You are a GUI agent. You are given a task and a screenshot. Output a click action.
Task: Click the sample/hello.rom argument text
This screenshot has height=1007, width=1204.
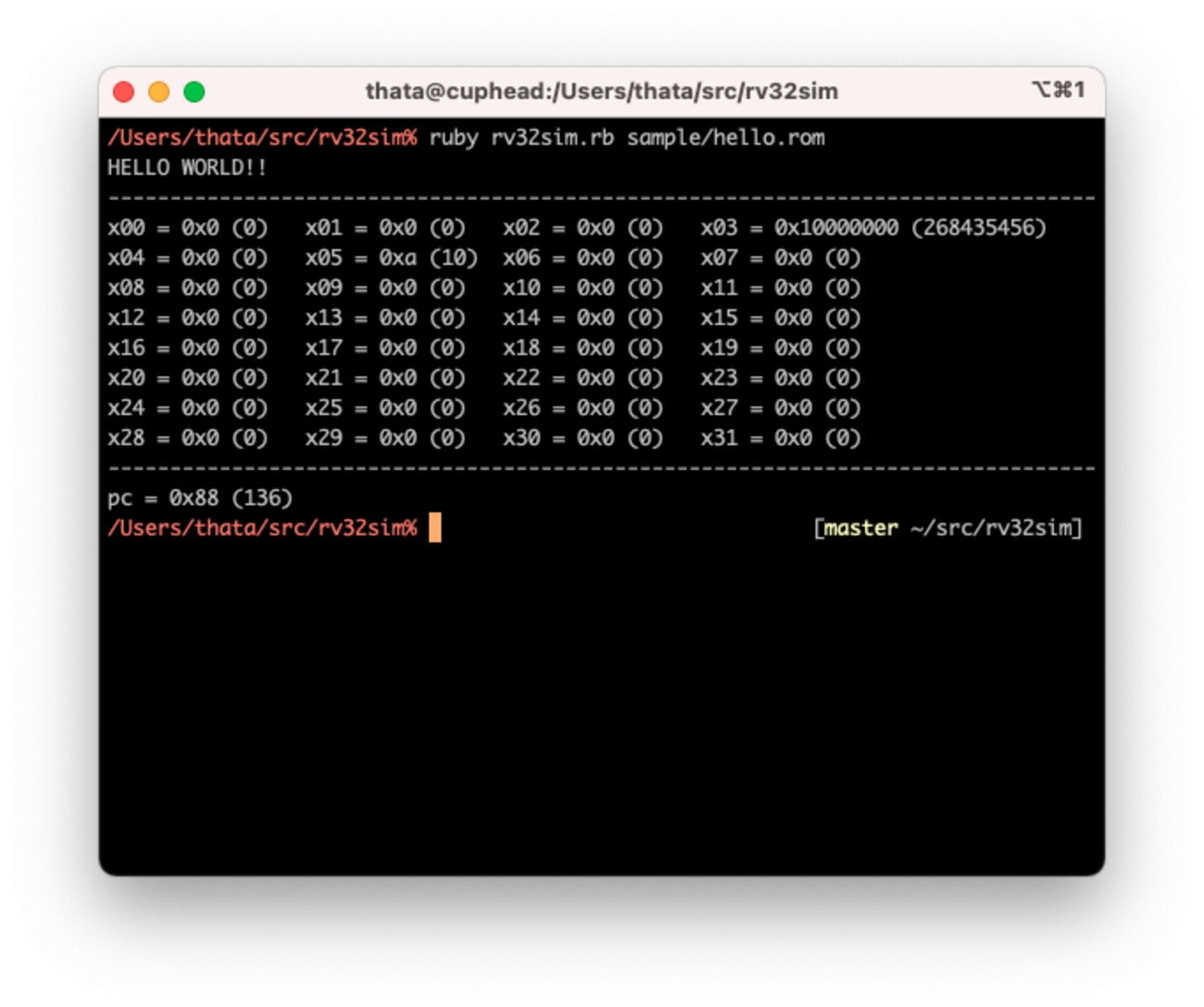pyautogui.click(x=725, y=138)
